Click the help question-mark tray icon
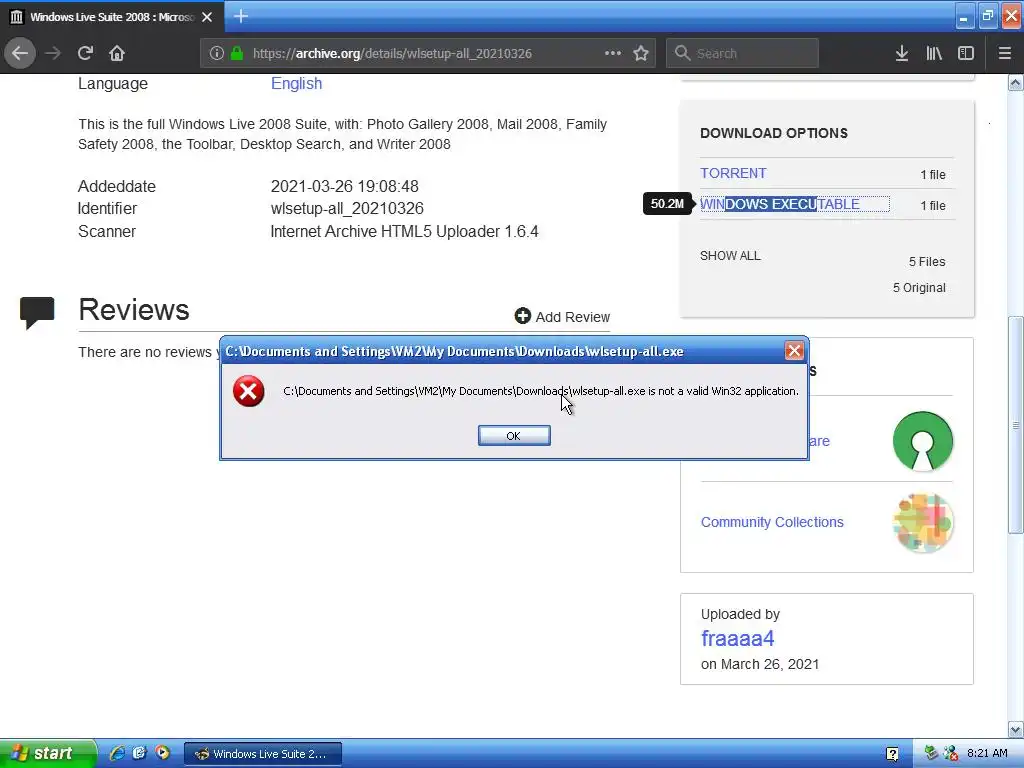This screenshot has height=768, width=1024. coord(892,754)
